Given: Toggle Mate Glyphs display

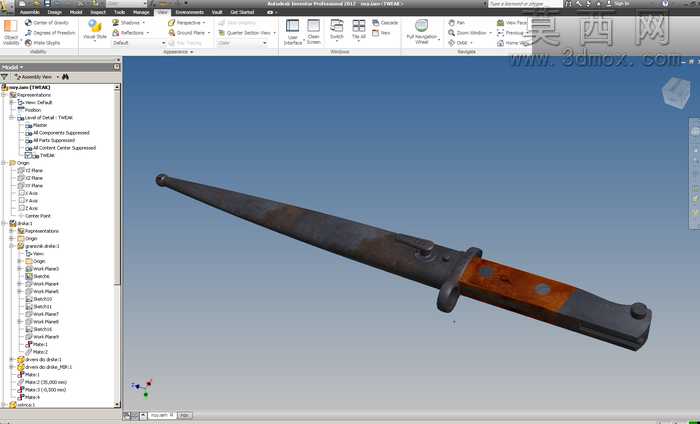Looking at the screenshot, I should [x=42, y=43].
